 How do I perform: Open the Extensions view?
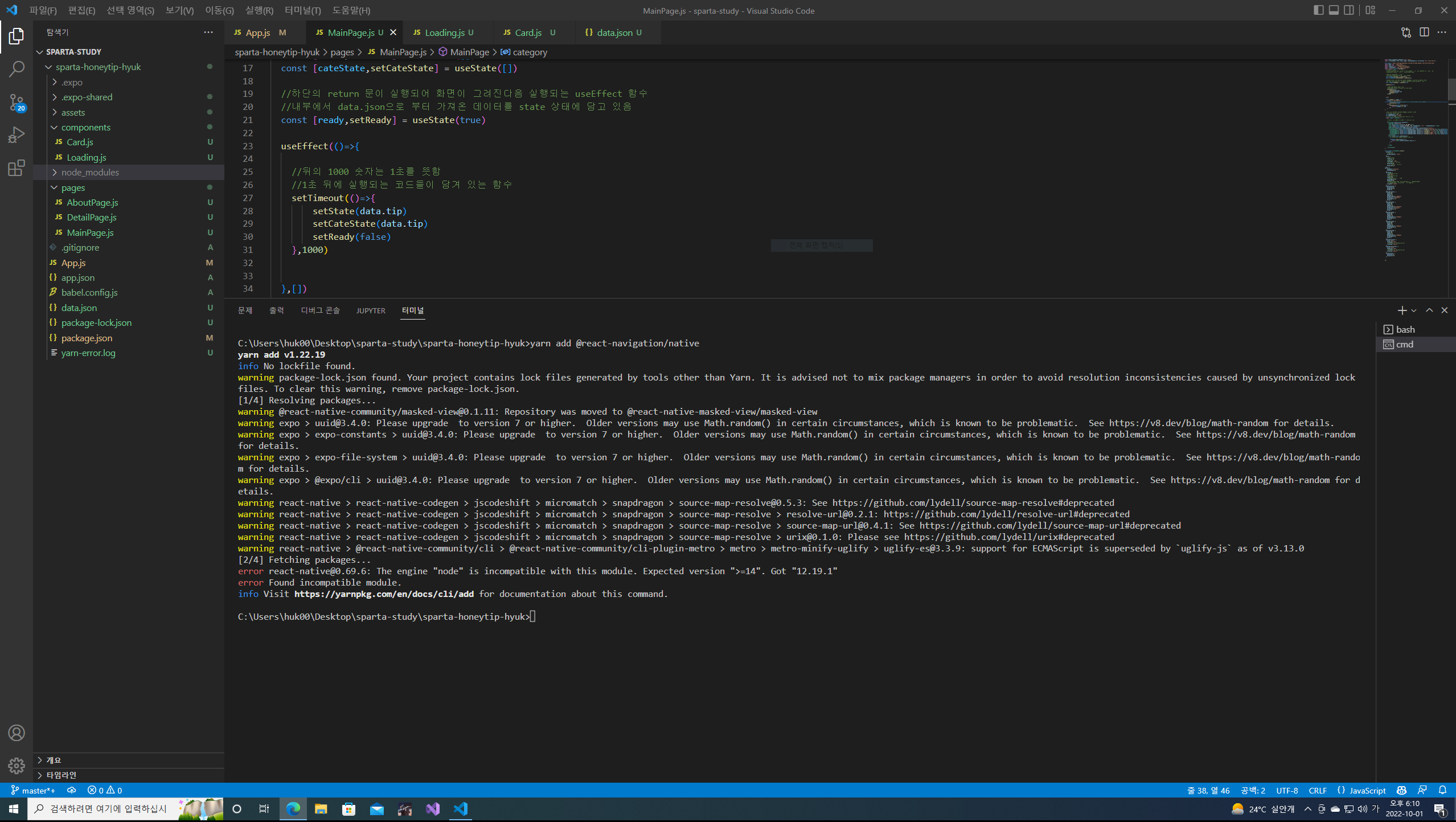click(17, 168)
